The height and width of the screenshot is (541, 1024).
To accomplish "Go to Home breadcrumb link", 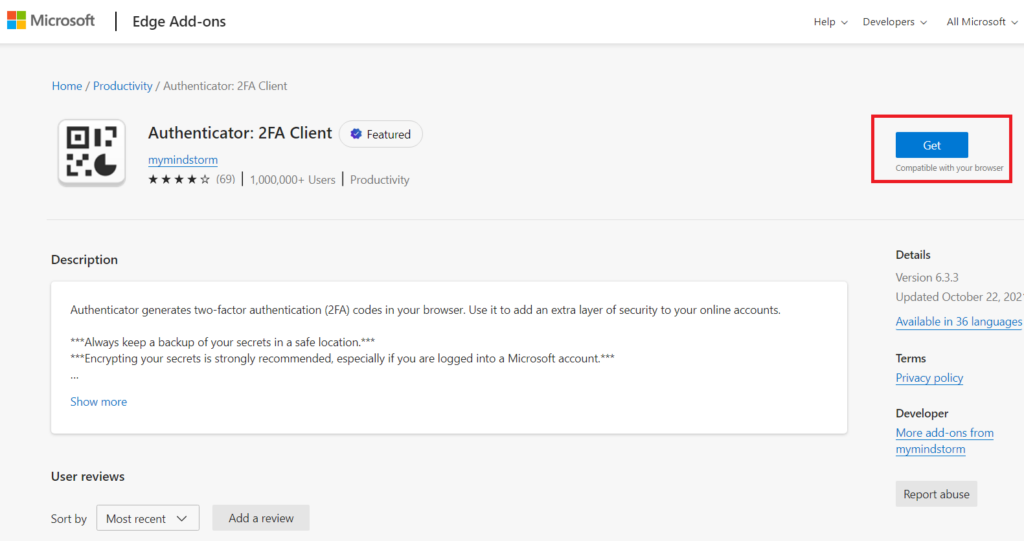I will [x=67, y=86].
